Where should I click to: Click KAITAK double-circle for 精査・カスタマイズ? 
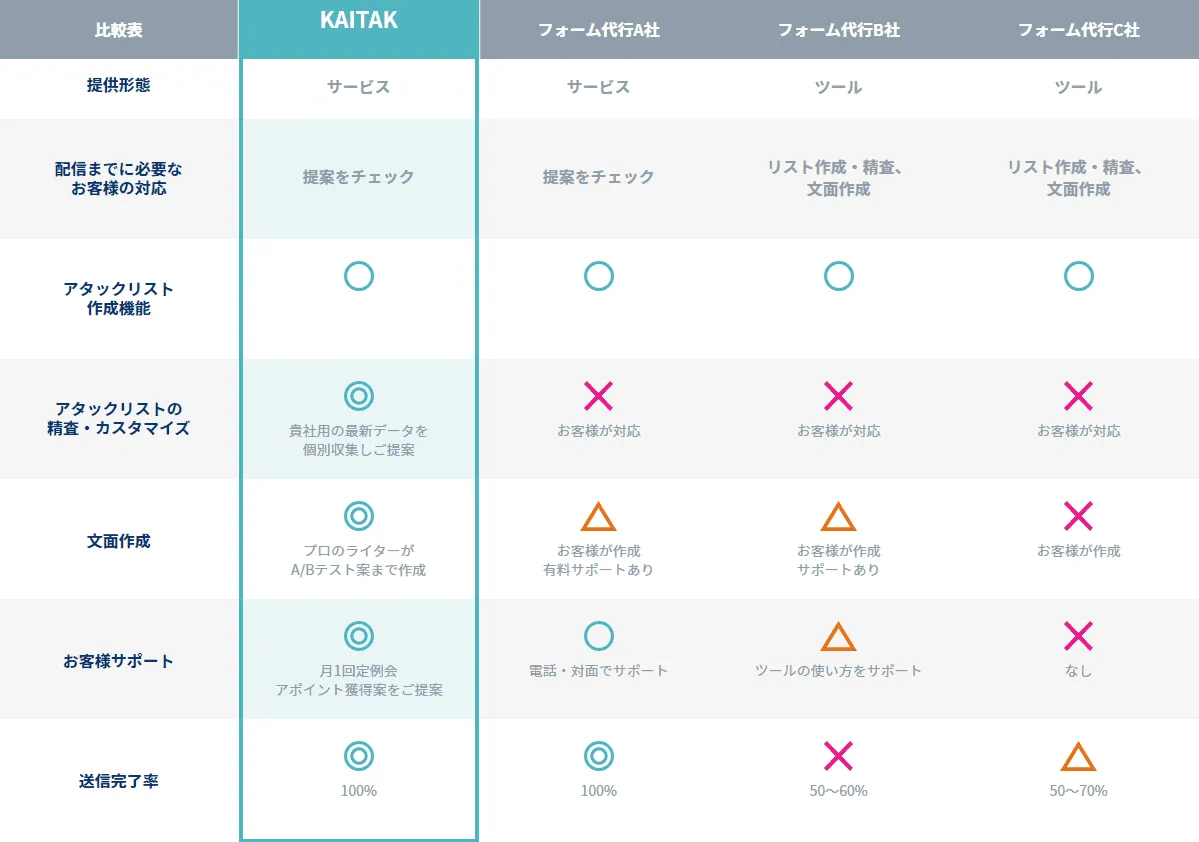pyautogui.click(x=358, y=396)
